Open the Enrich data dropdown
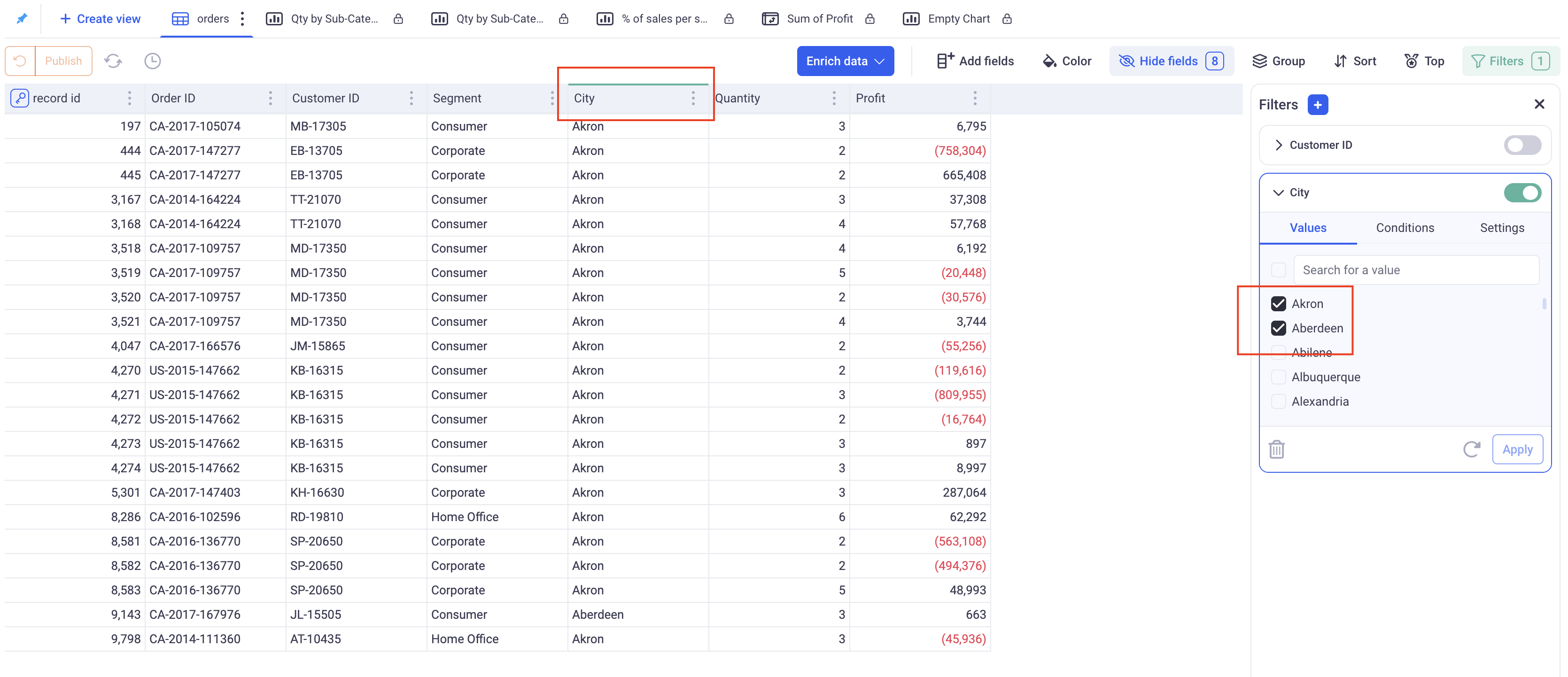The image size is (1568, 677). [x=845, y=61]
